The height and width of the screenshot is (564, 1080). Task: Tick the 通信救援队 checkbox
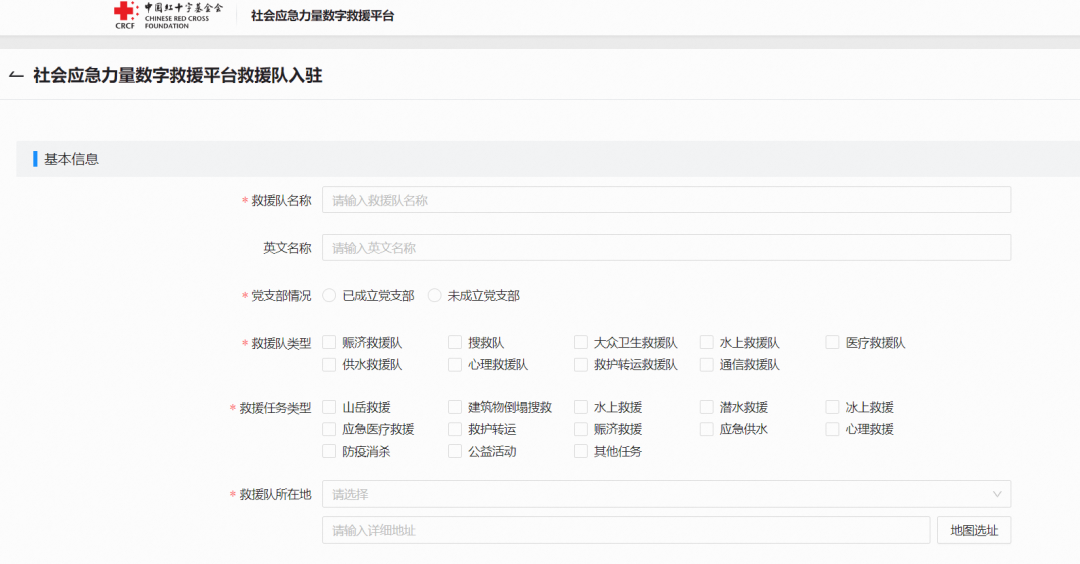707,365
